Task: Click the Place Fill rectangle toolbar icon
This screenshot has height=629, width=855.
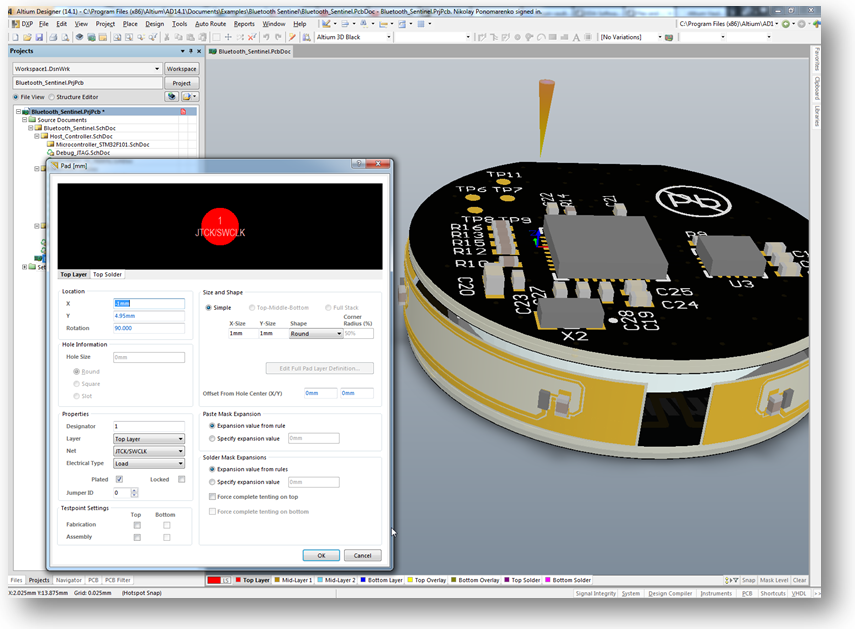Action: coord(552,37)
